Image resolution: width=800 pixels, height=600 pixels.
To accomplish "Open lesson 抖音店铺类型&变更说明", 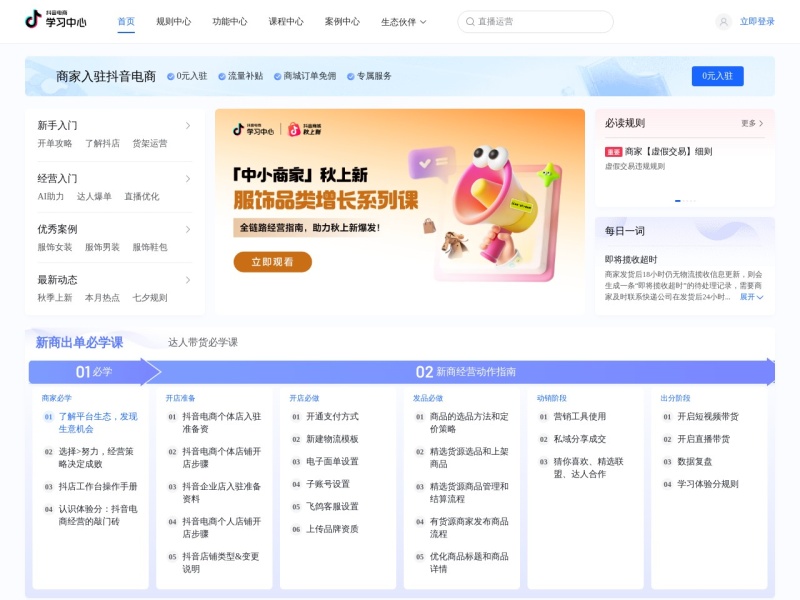I will tap(221, 562).
